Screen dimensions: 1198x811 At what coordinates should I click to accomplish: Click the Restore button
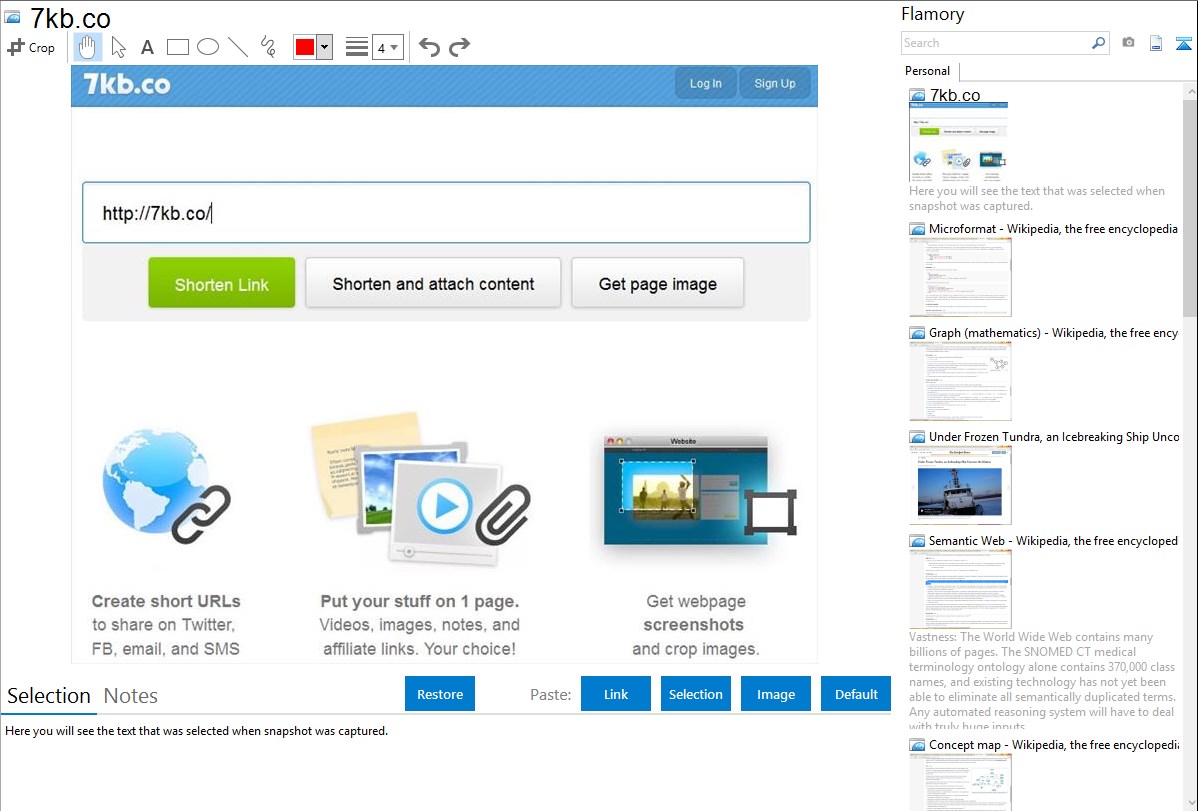[x=440, y=694]
